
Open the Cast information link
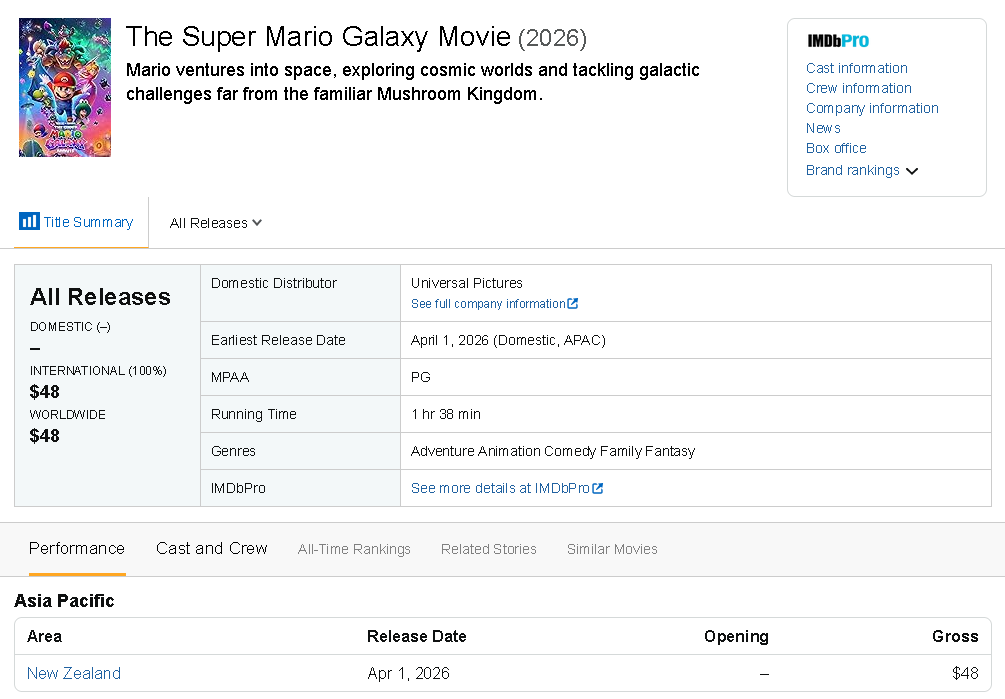[856, 68]
